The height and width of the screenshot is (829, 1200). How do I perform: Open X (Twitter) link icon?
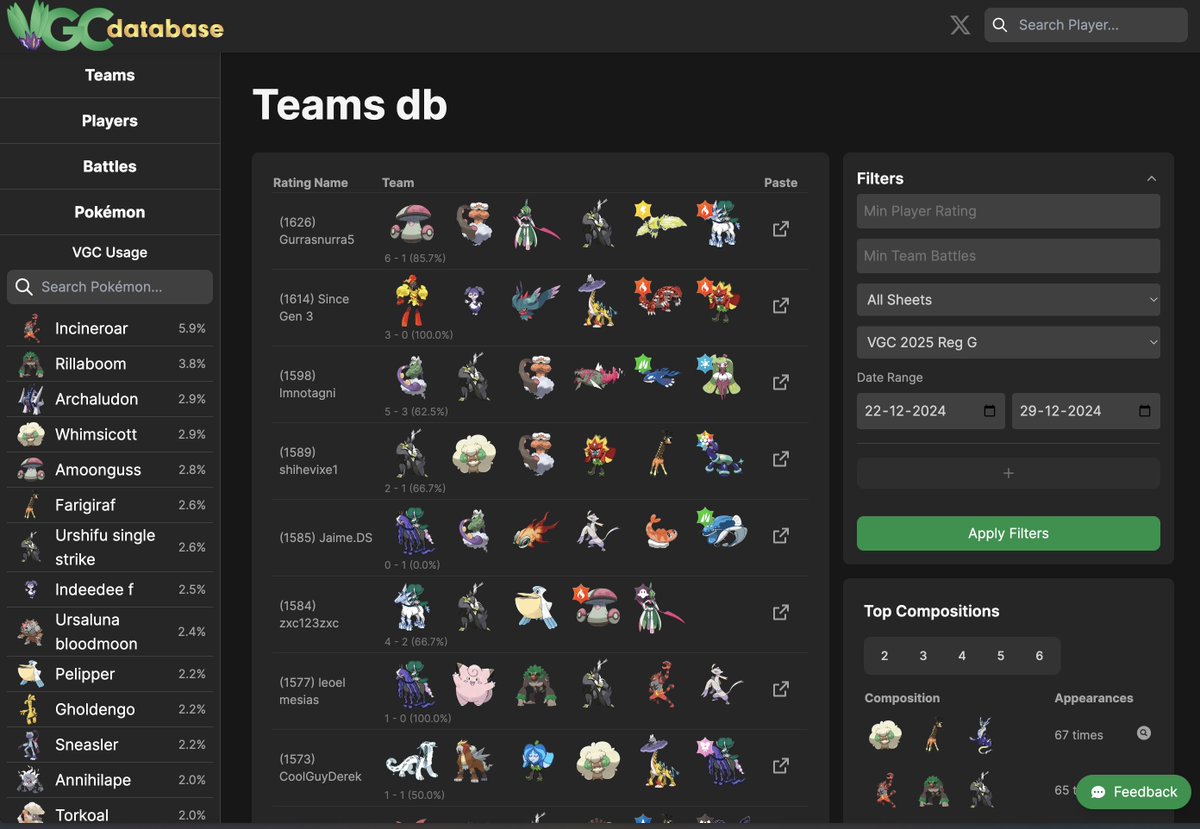coord(960,25)
